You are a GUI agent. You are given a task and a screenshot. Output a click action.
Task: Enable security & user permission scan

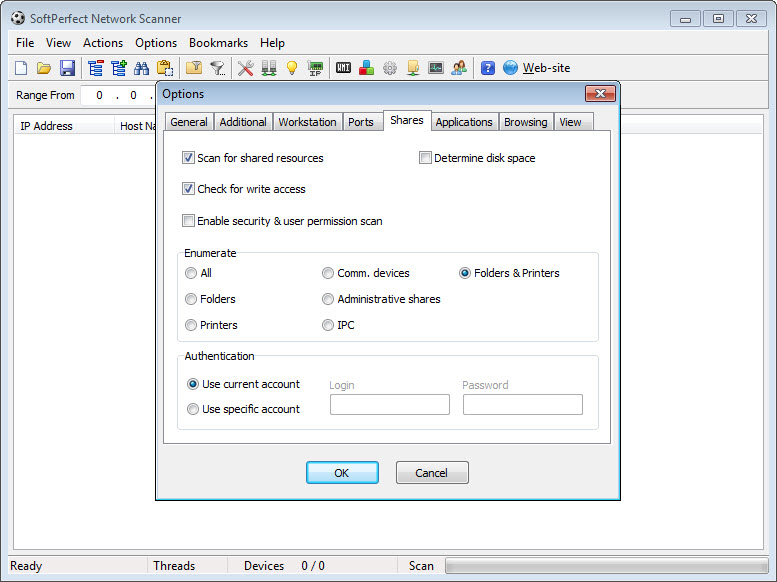click(188, 221)
